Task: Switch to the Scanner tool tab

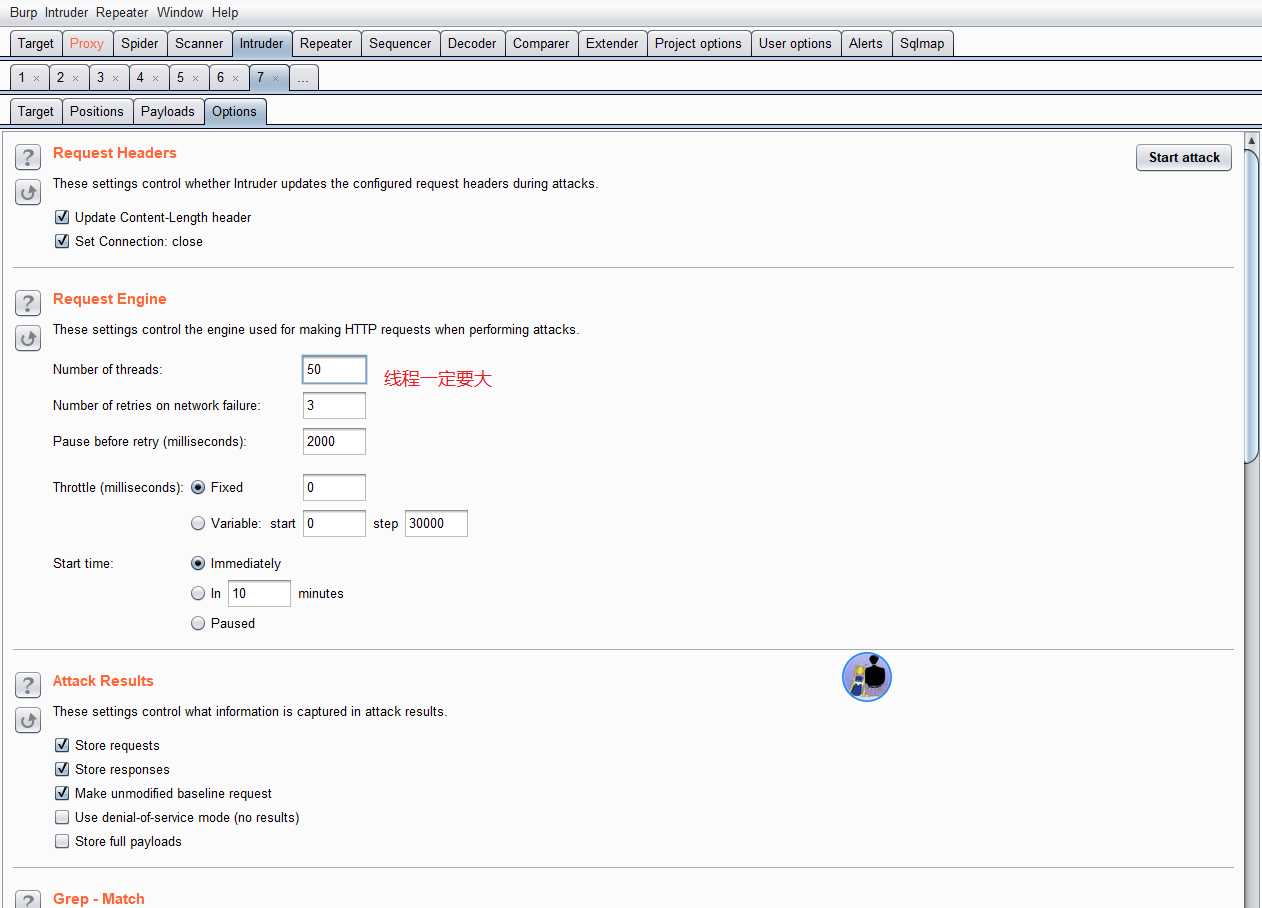Action: [199, 43]
